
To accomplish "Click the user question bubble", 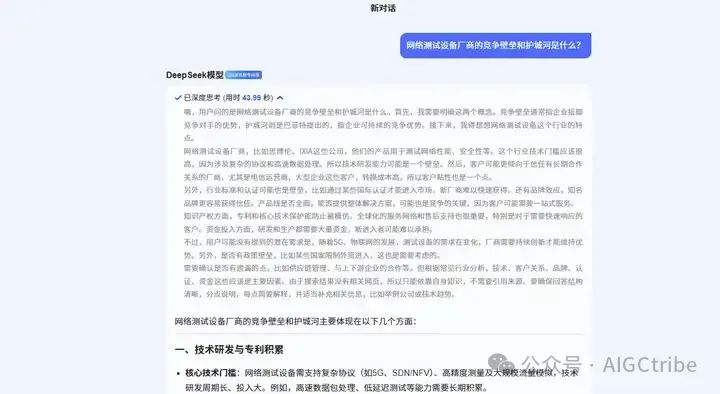I will (x=495, y=45).
